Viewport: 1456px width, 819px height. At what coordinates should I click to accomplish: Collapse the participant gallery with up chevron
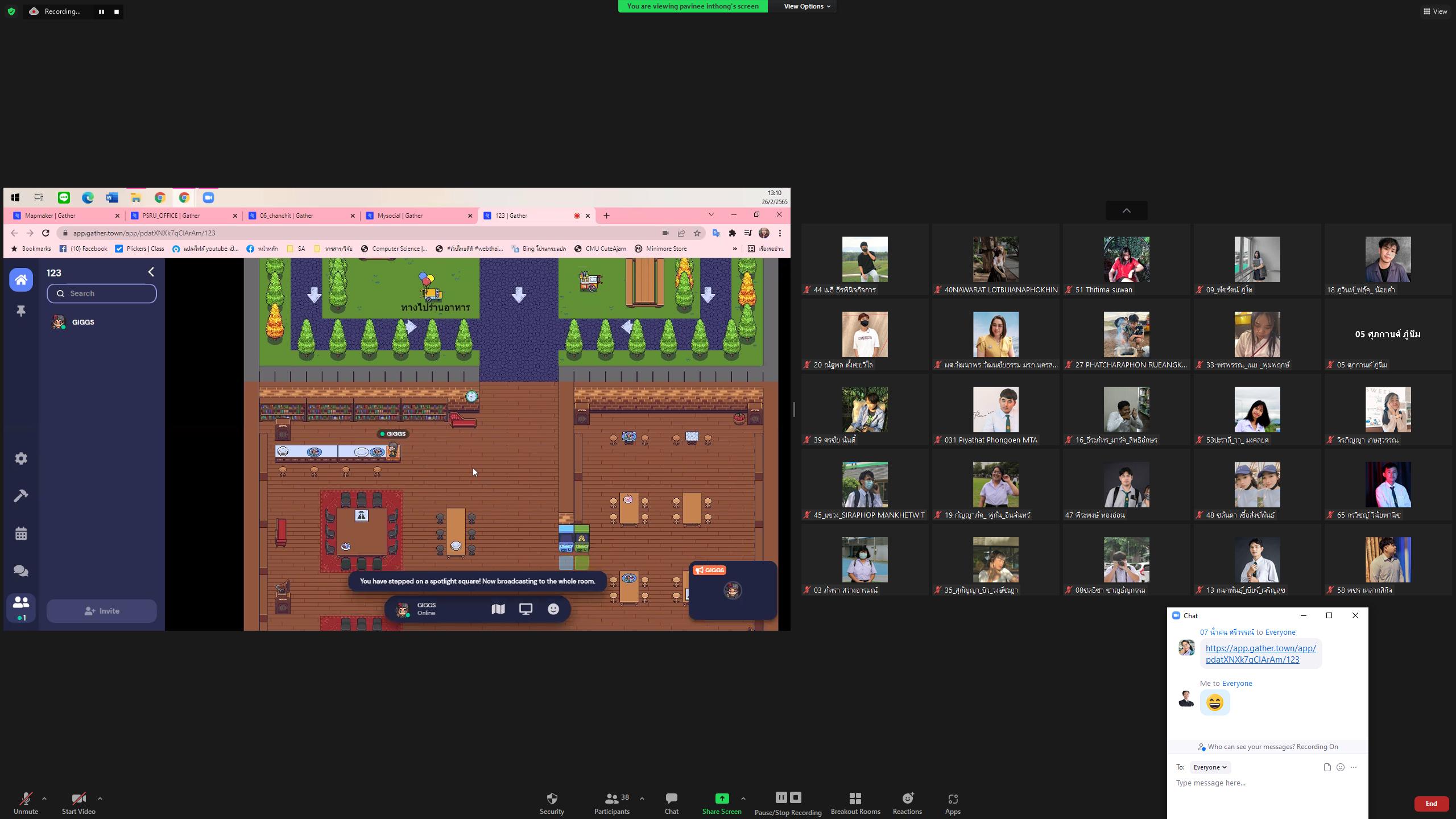point(1126,210)
